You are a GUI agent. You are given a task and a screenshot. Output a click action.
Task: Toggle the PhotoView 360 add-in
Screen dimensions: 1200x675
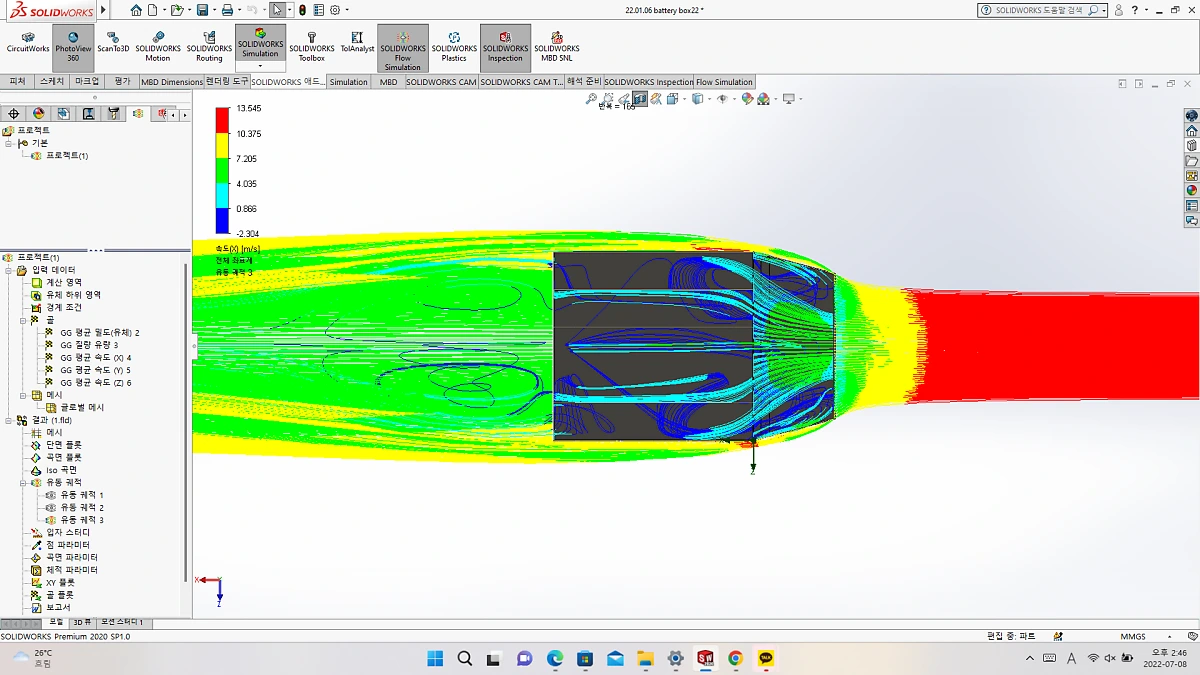pos(73,46)
